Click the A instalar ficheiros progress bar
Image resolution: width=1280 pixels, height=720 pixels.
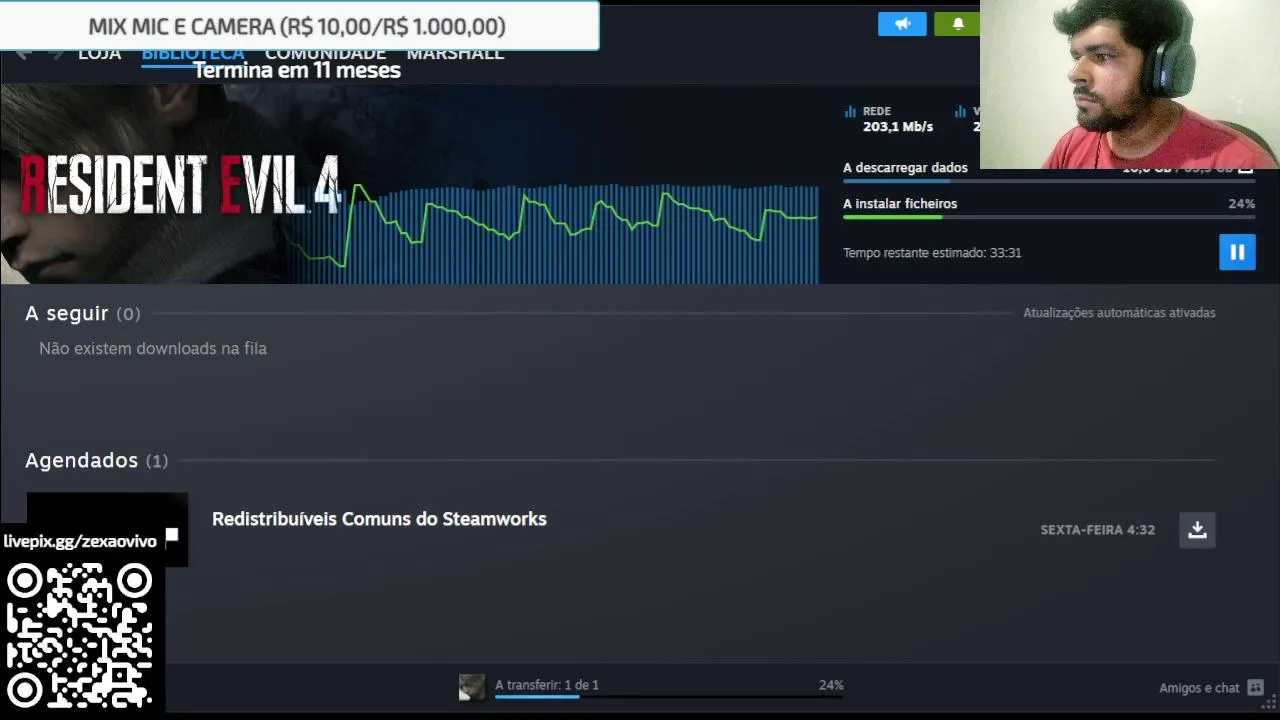coord(1049,217)
